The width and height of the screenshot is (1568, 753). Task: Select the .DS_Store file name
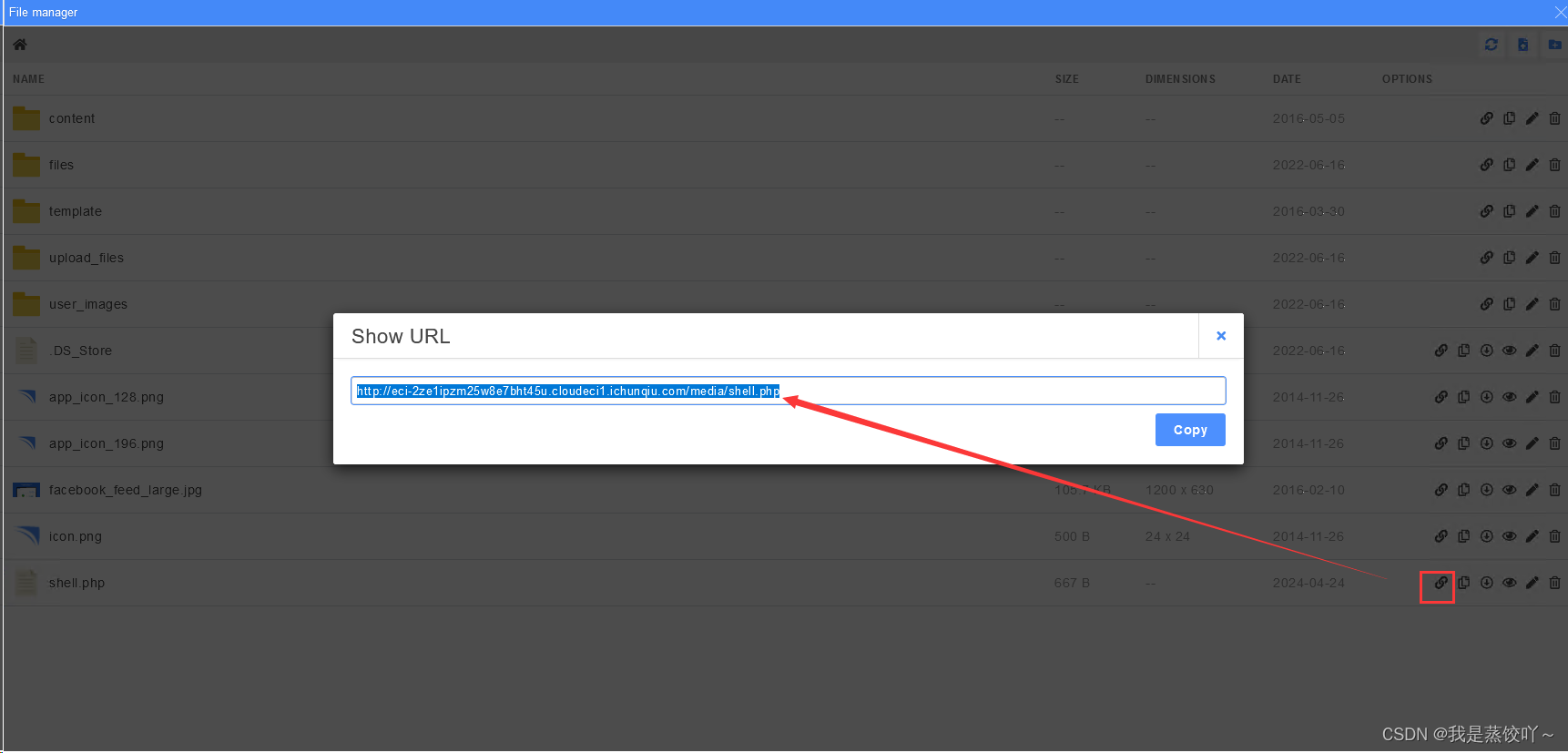coord(80,351)
